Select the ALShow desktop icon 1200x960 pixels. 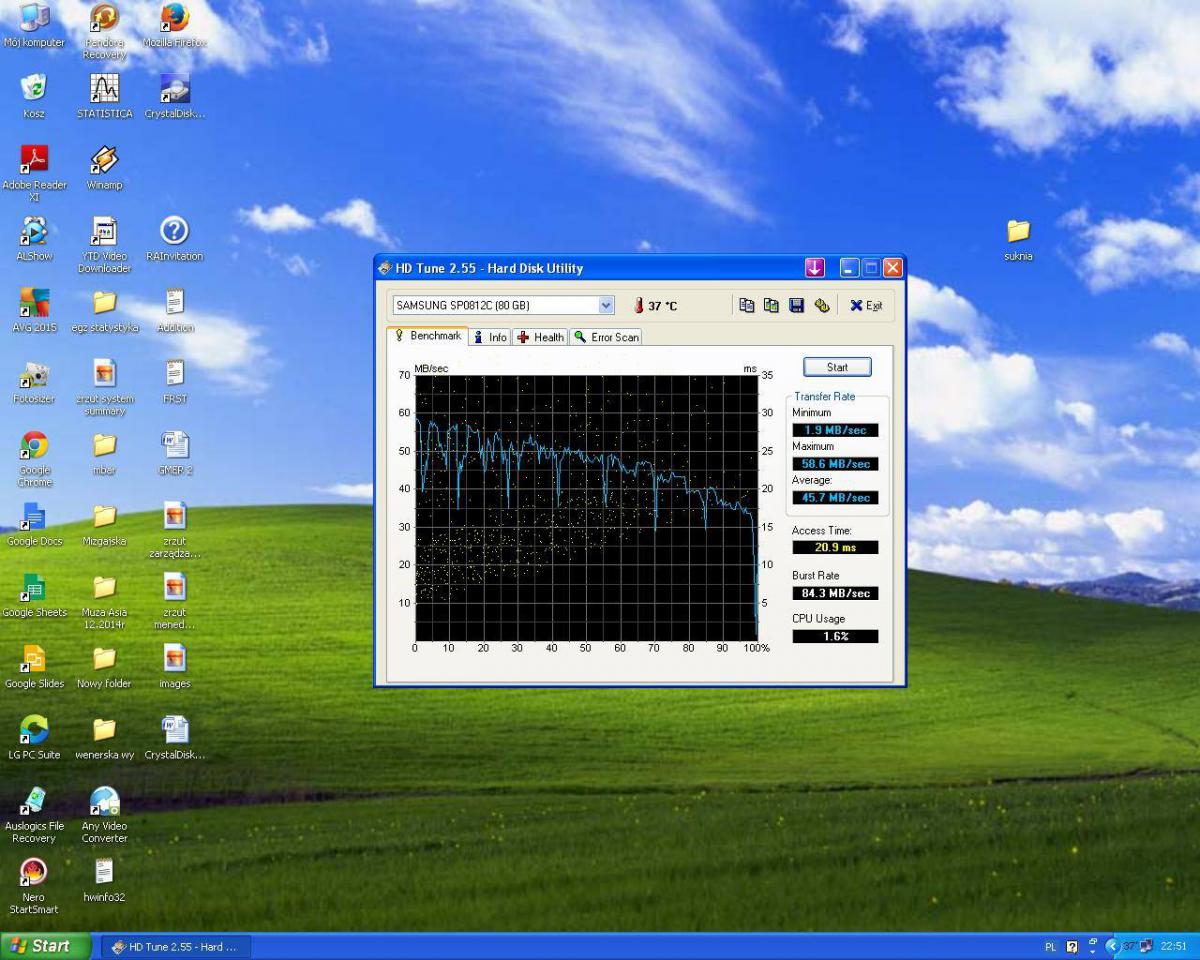[x=34, y=239]
